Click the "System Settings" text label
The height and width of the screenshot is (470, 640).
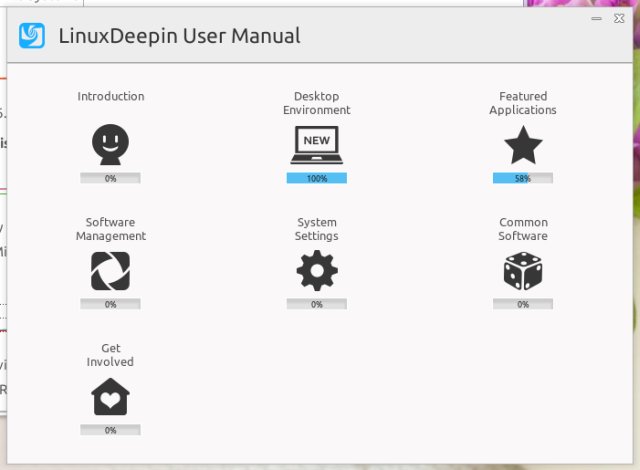tap(316, 229)
